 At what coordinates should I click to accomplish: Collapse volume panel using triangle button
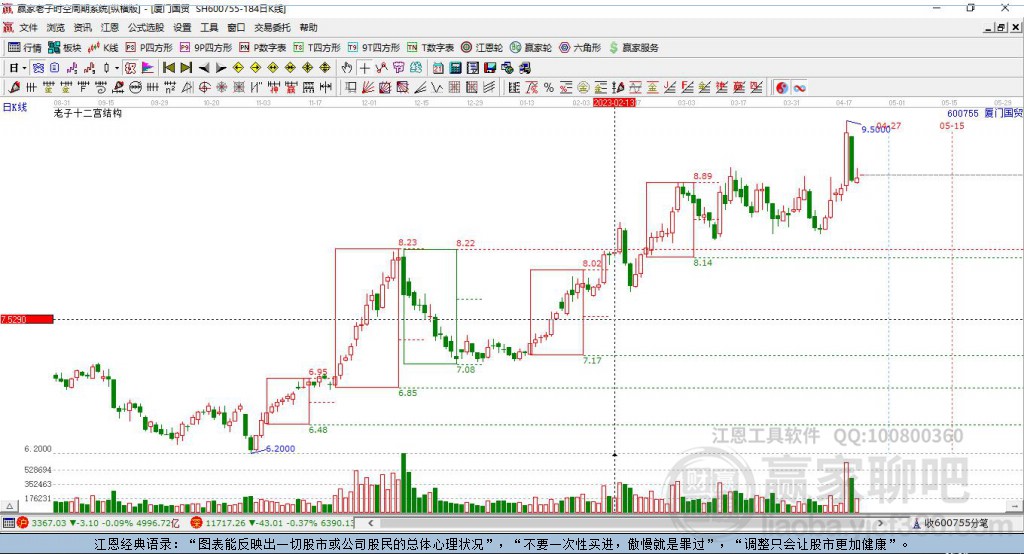(10, 506)
